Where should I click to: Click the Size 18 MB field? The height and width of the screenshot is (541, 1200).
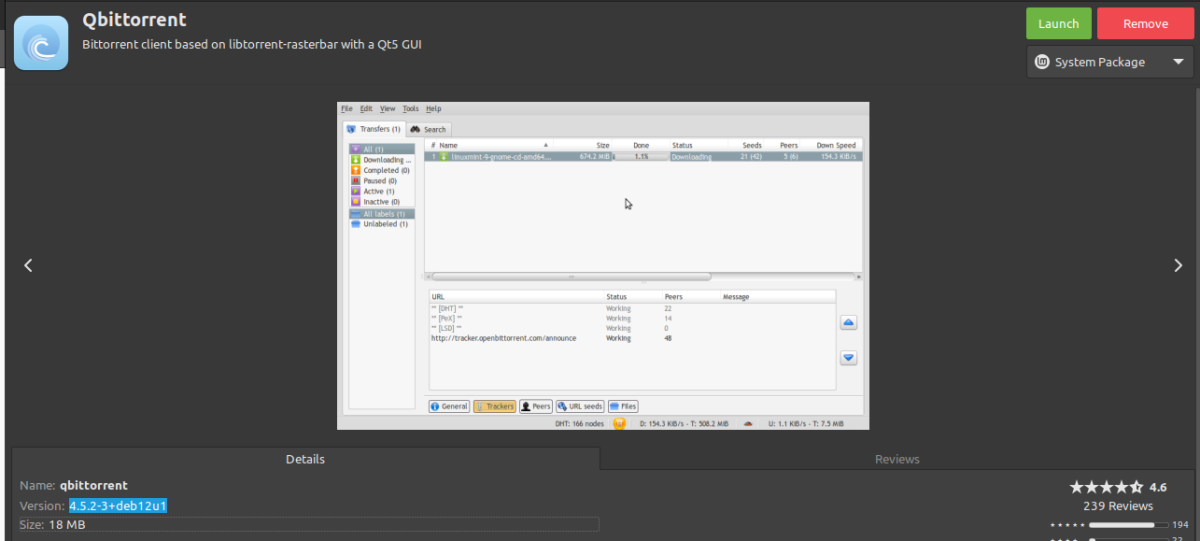click(x=309, y=524)
